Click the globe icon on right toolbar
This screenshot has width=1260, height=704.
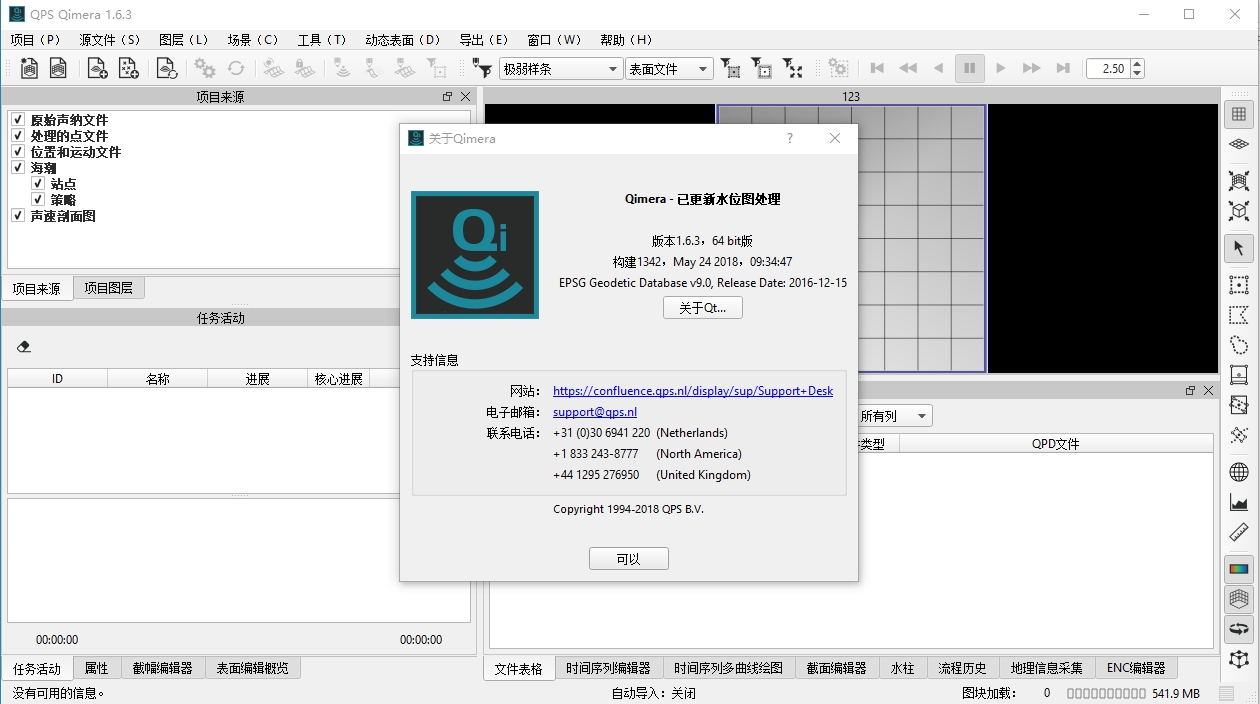[1239, 472]
